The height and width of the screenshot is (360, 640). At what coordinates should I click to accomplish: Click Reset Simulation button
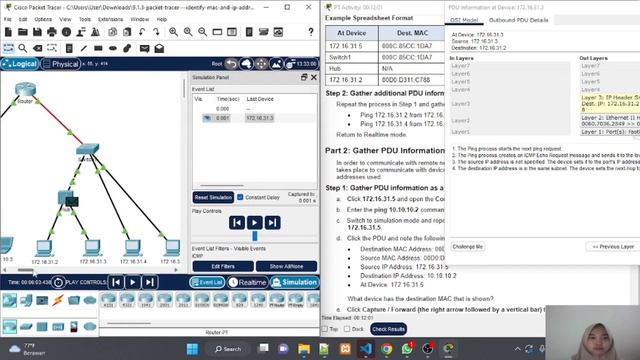pos(213,198)
